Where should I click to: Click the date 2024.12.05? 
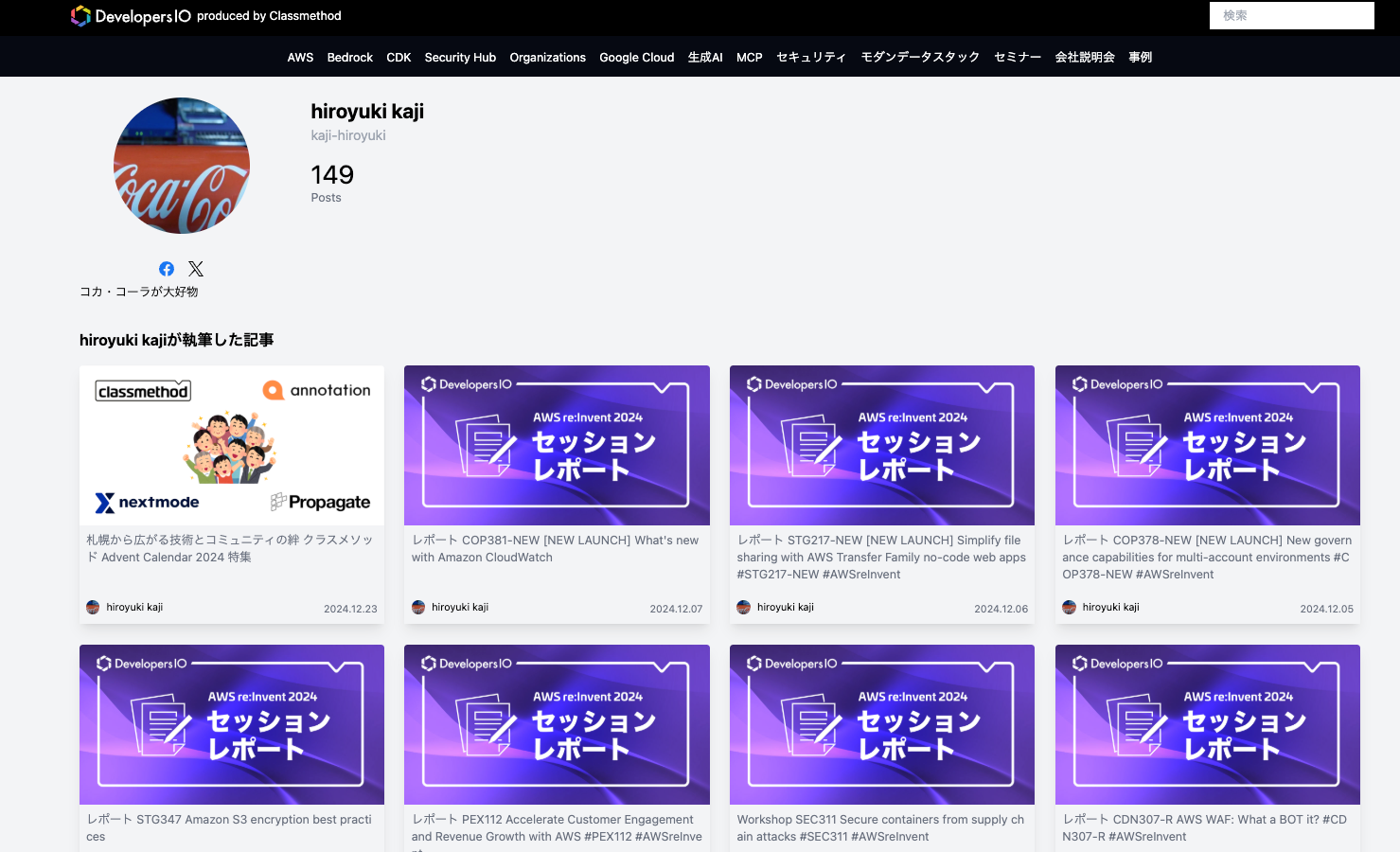click(1327, 609)
